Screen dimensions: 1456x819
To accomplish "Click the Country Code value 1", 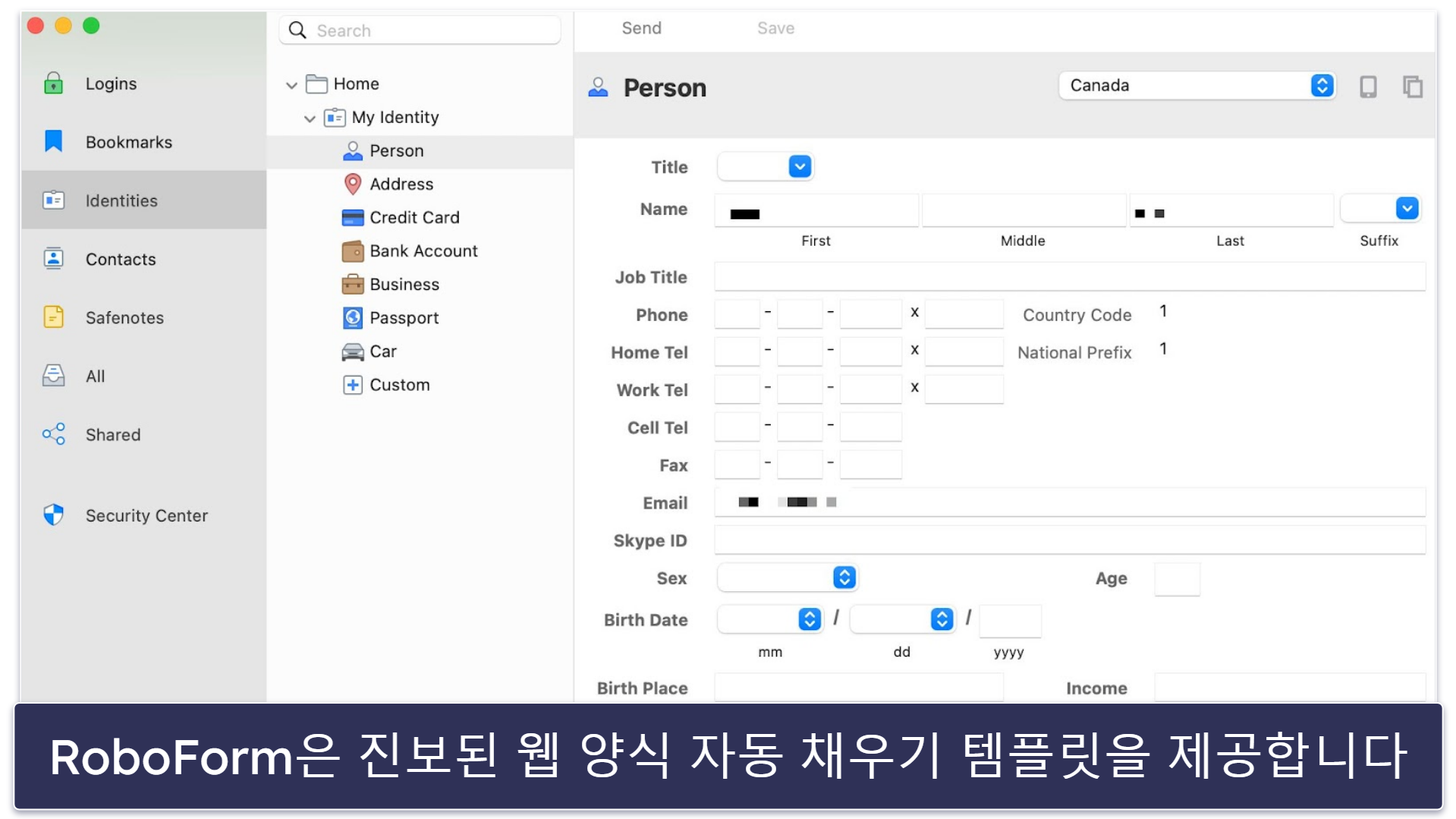I will (x=1163, y=311).
